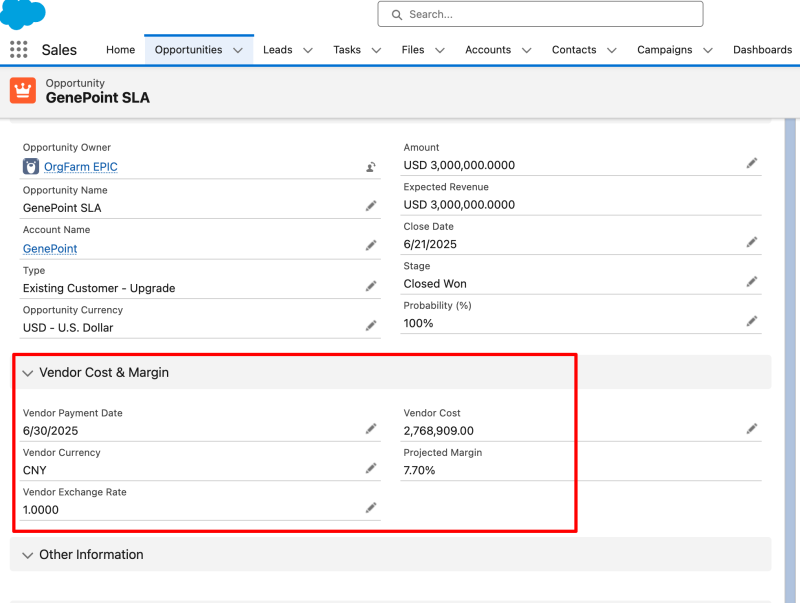Open the GenePoint account link
The image size is (800, 603).
click(50, 248)
